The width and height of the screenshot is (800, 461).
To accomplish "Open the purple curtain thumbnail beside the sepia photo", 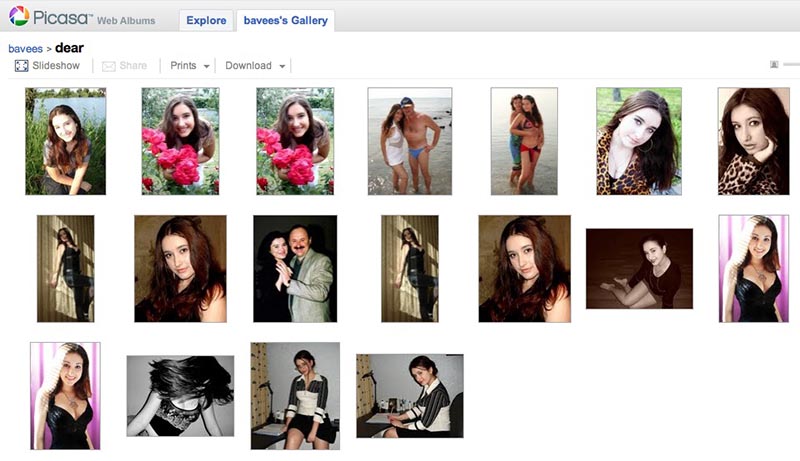I will click(x=754, y=269).
